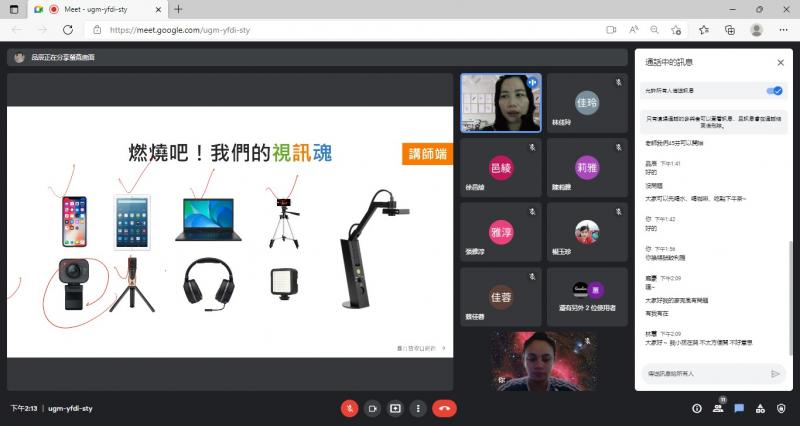800x426 pixels.
Task: Toggle the allow everyone to send messages switch
Action: click(x=774, y=91)
